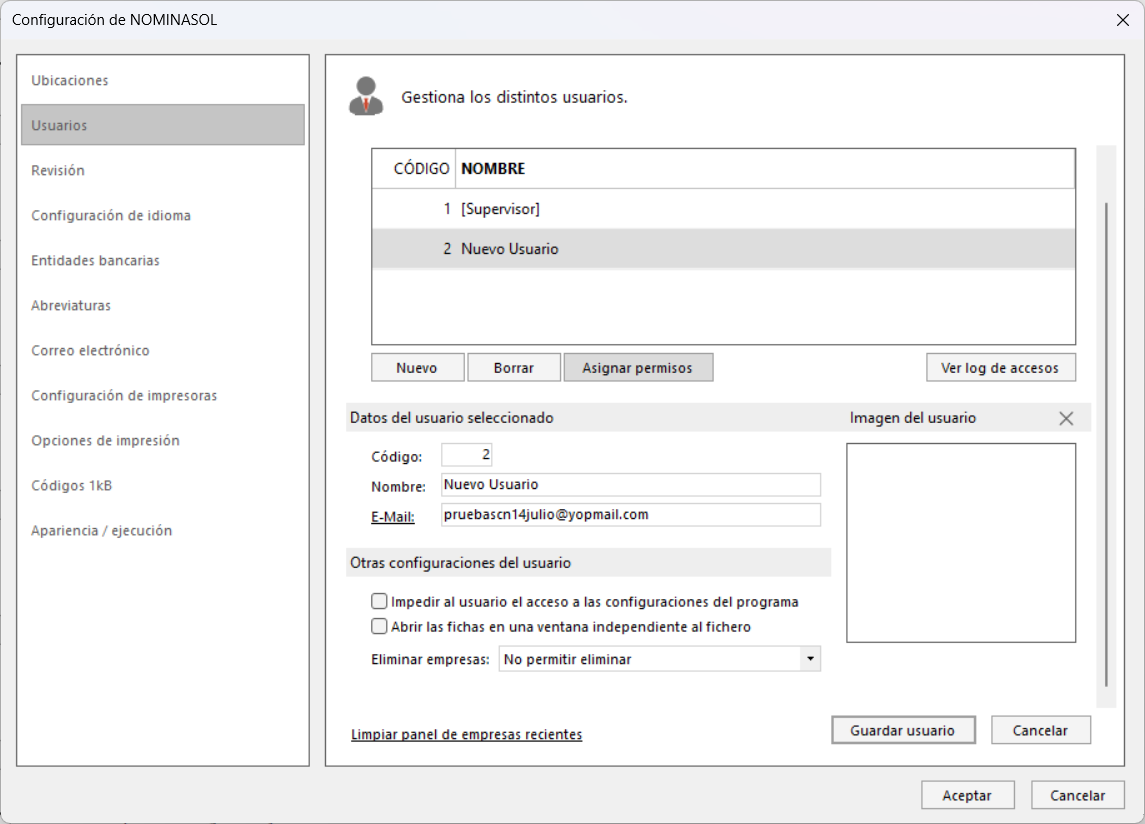Viewport: 1145px width, 824px height.
Task: Click the Nombre input field
Action: click(631, 484)
